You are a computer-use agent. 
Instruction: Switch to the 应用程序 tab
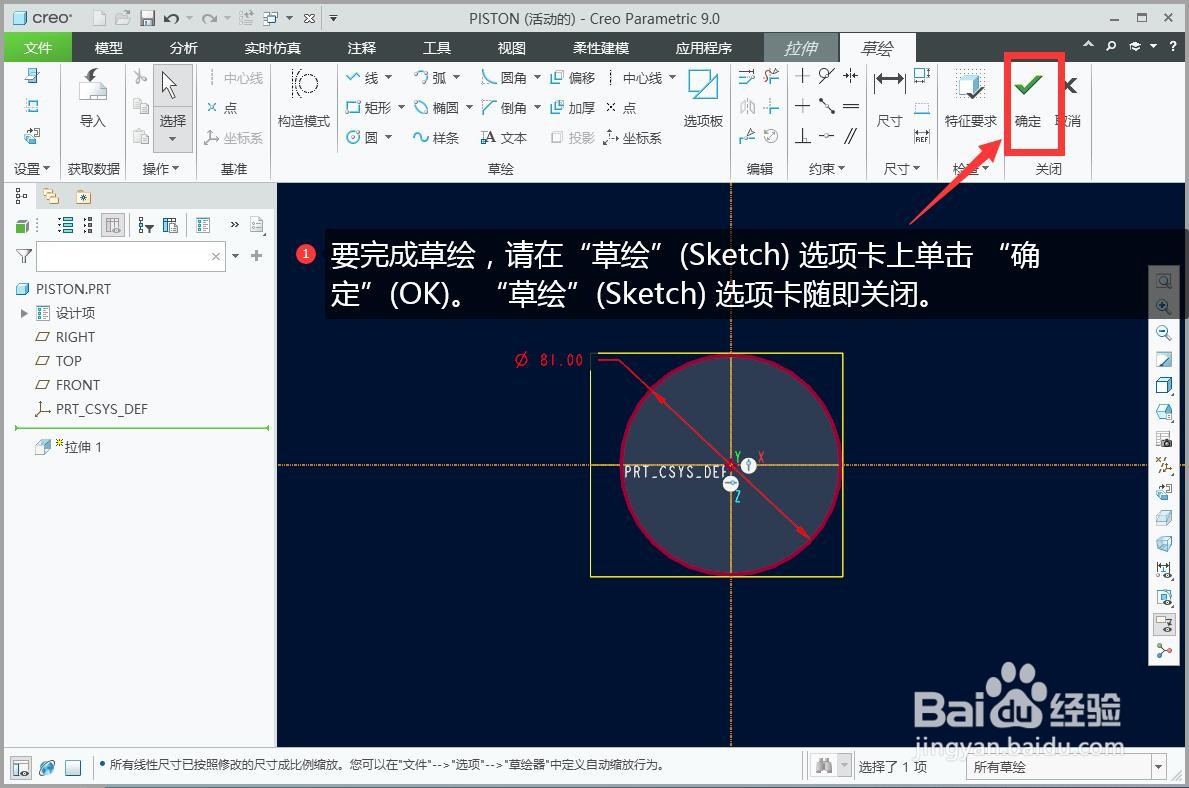(704, 48)
